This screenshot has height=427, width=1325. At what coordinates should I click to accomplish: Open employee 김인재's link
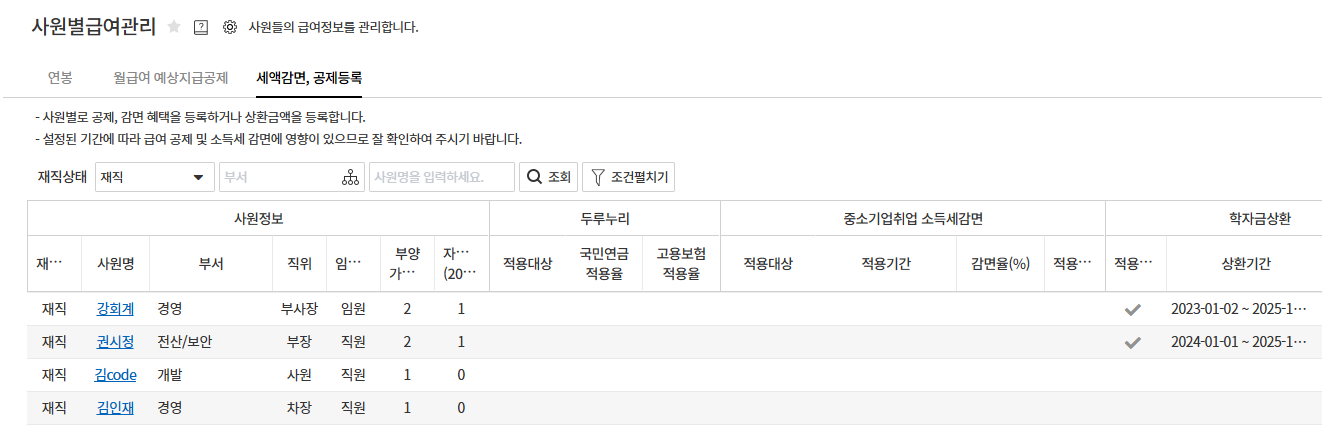pyautogui.click(x=115, y=408)
